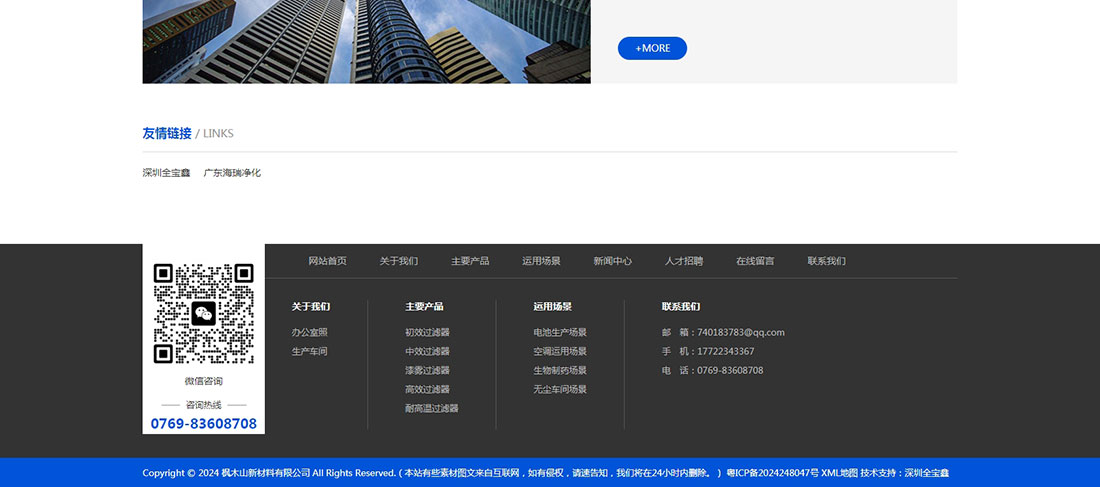Open the 办公室照 link
Viewport: 1100px width, 487px height.
tap(309, 332)
